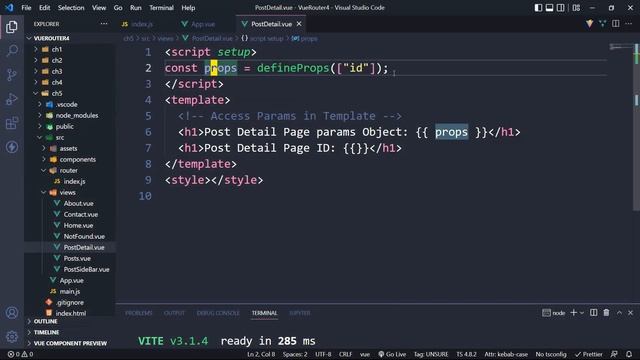640x360 pixels.
Task: Open the Source Control view
Action: [x=12, y=75]
